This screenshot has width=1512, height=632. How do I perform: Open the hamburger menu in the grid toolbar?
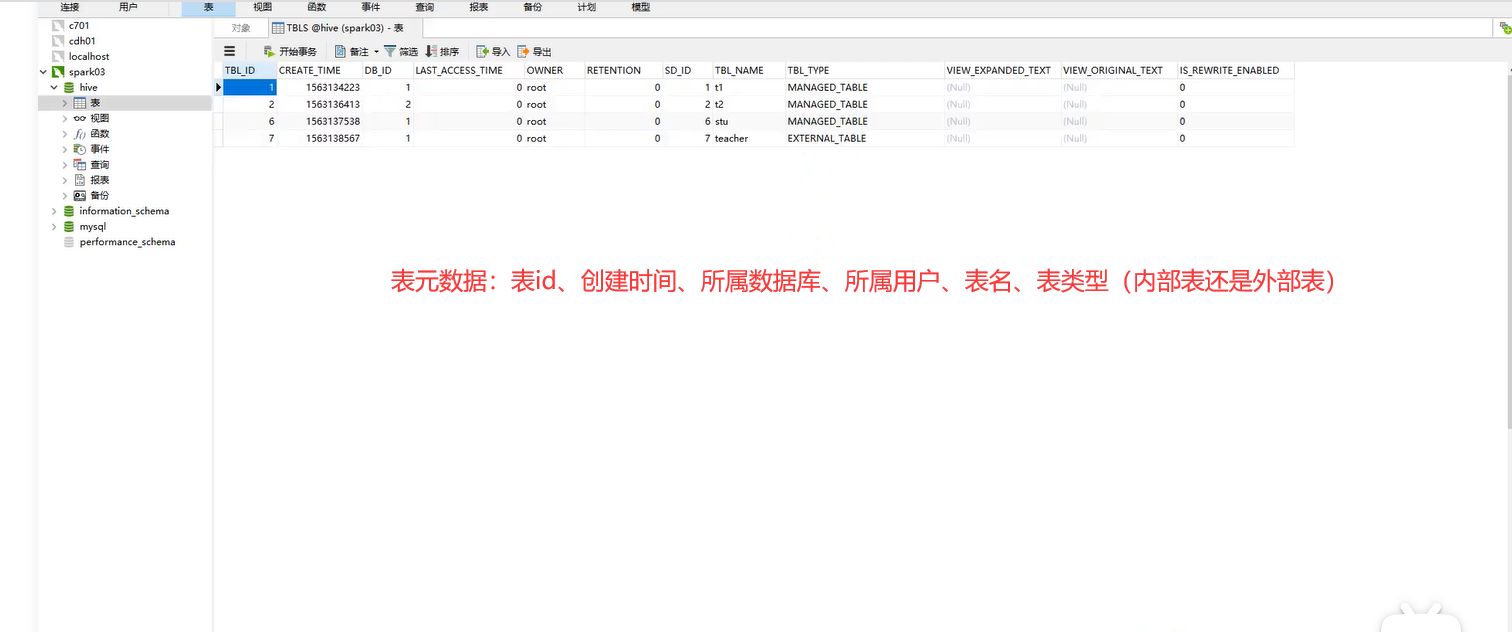pos(229,51)
